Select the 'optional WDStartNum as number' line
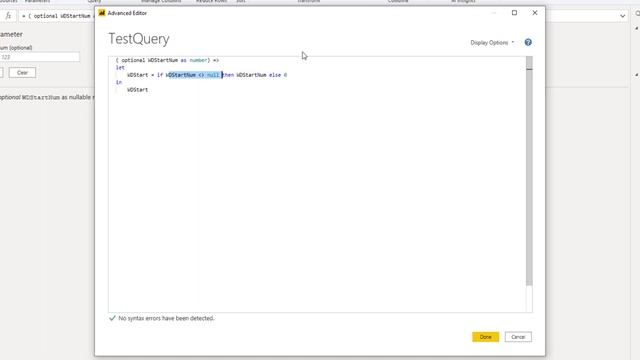 click(x=167, y=60)
